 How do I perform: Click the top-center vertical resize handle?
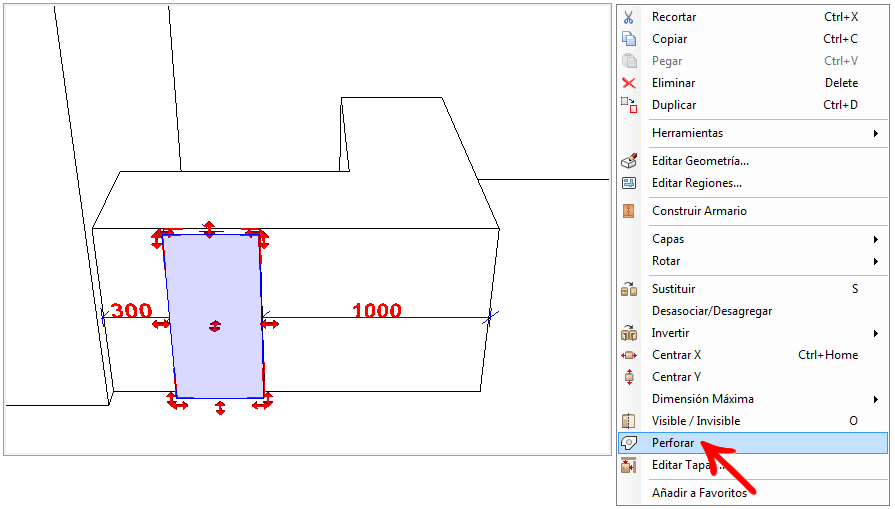(209, 229)
